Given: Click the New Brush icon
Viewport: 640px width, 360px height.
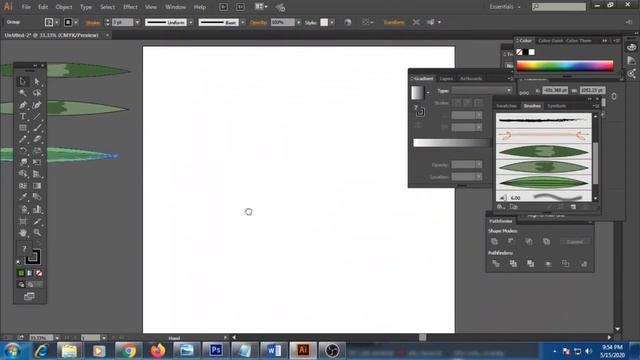Looking at the screenshot, I should coord(573,207).
